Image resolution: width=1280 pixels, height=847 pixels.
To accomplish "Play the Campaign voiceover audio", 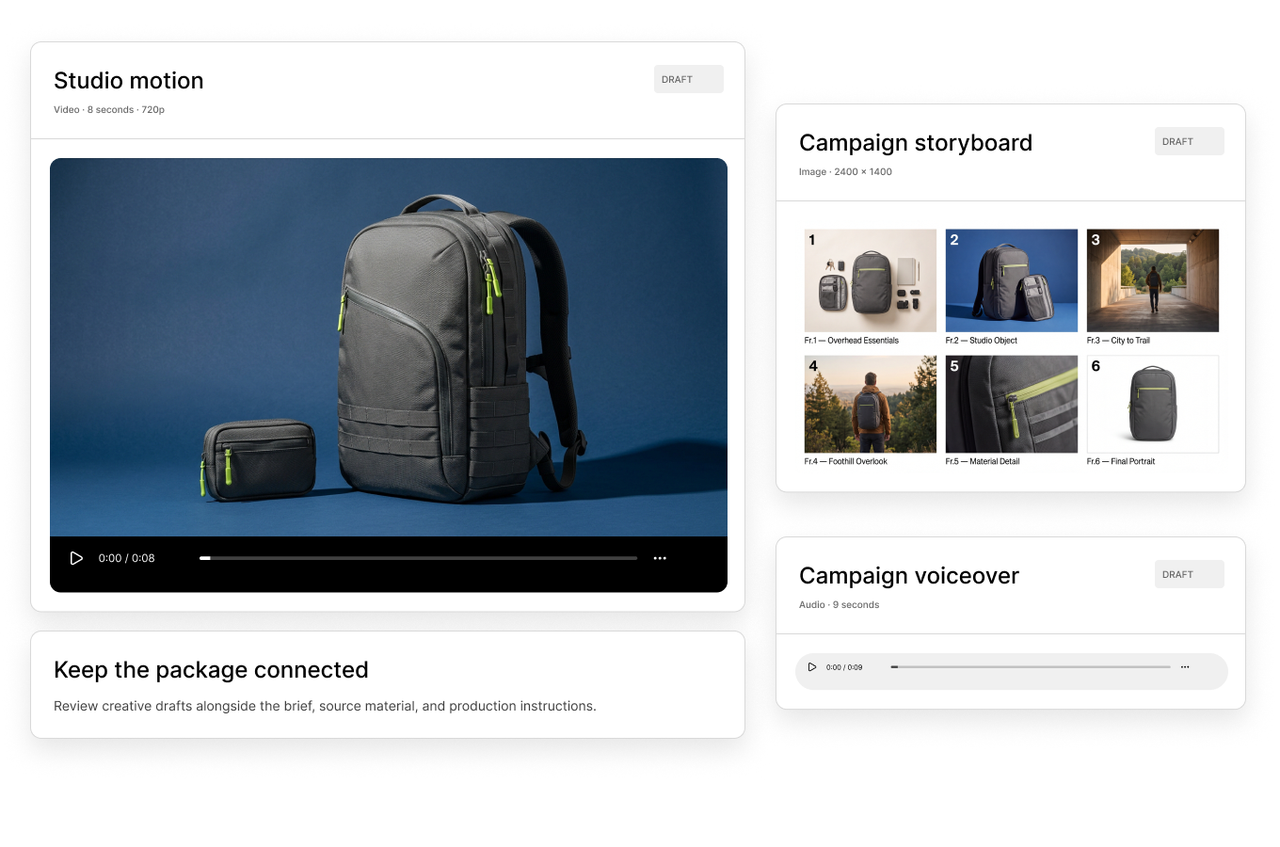I will (812, 667).
